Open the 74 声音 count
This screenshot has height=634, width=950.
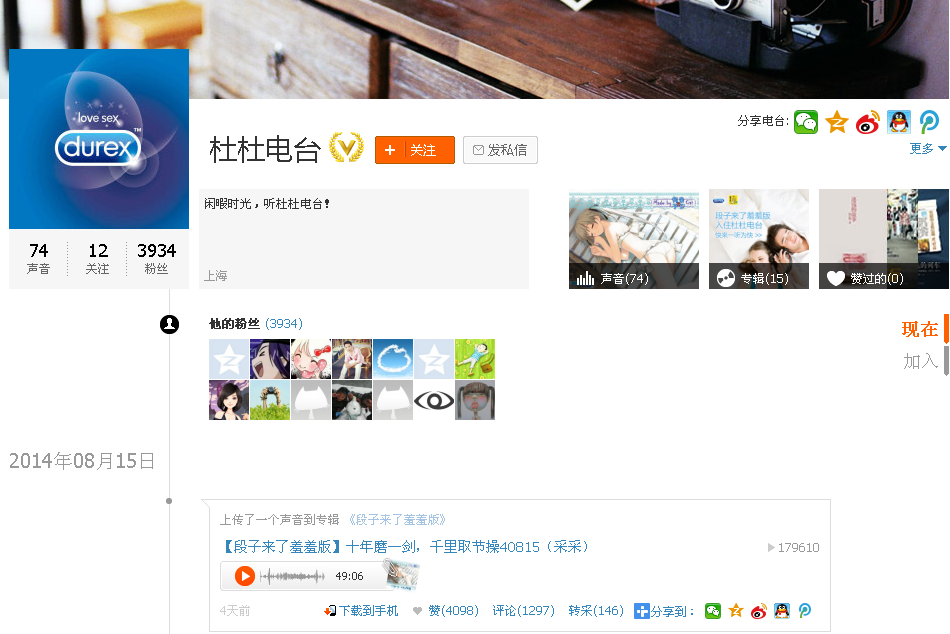[x=38, y=258]
